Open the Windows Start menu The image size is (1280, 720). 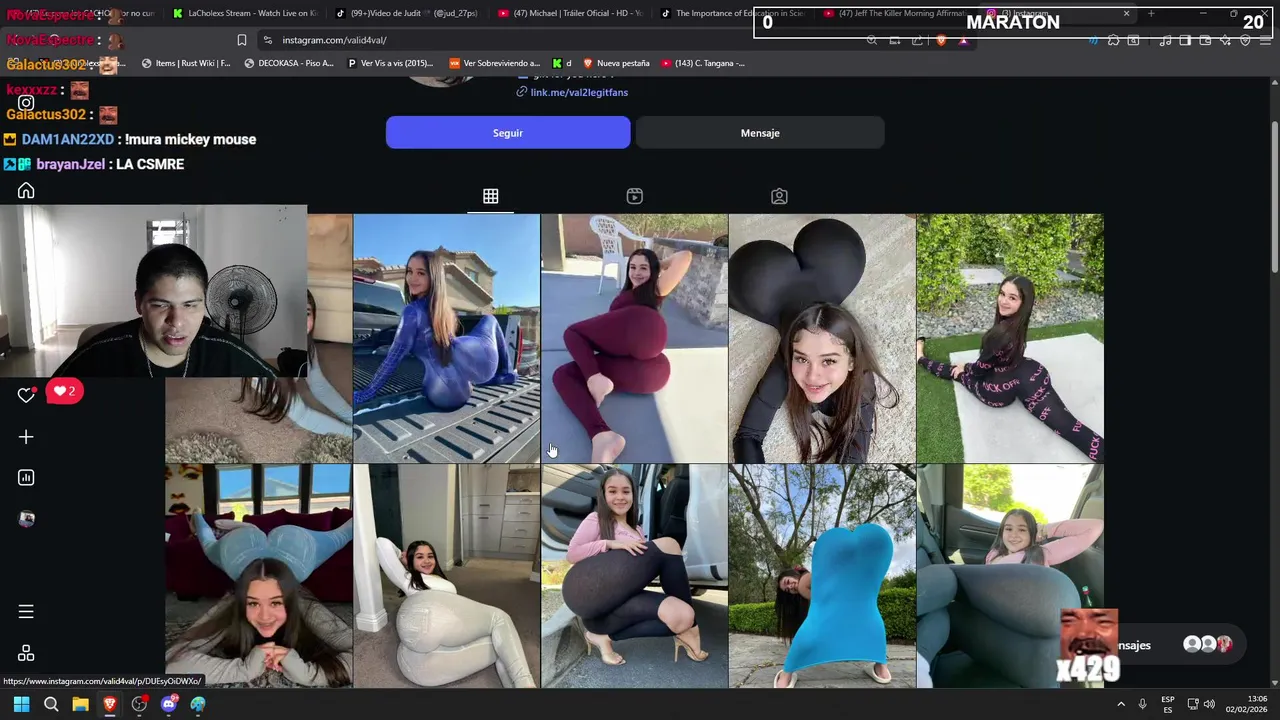pos(21,704)
